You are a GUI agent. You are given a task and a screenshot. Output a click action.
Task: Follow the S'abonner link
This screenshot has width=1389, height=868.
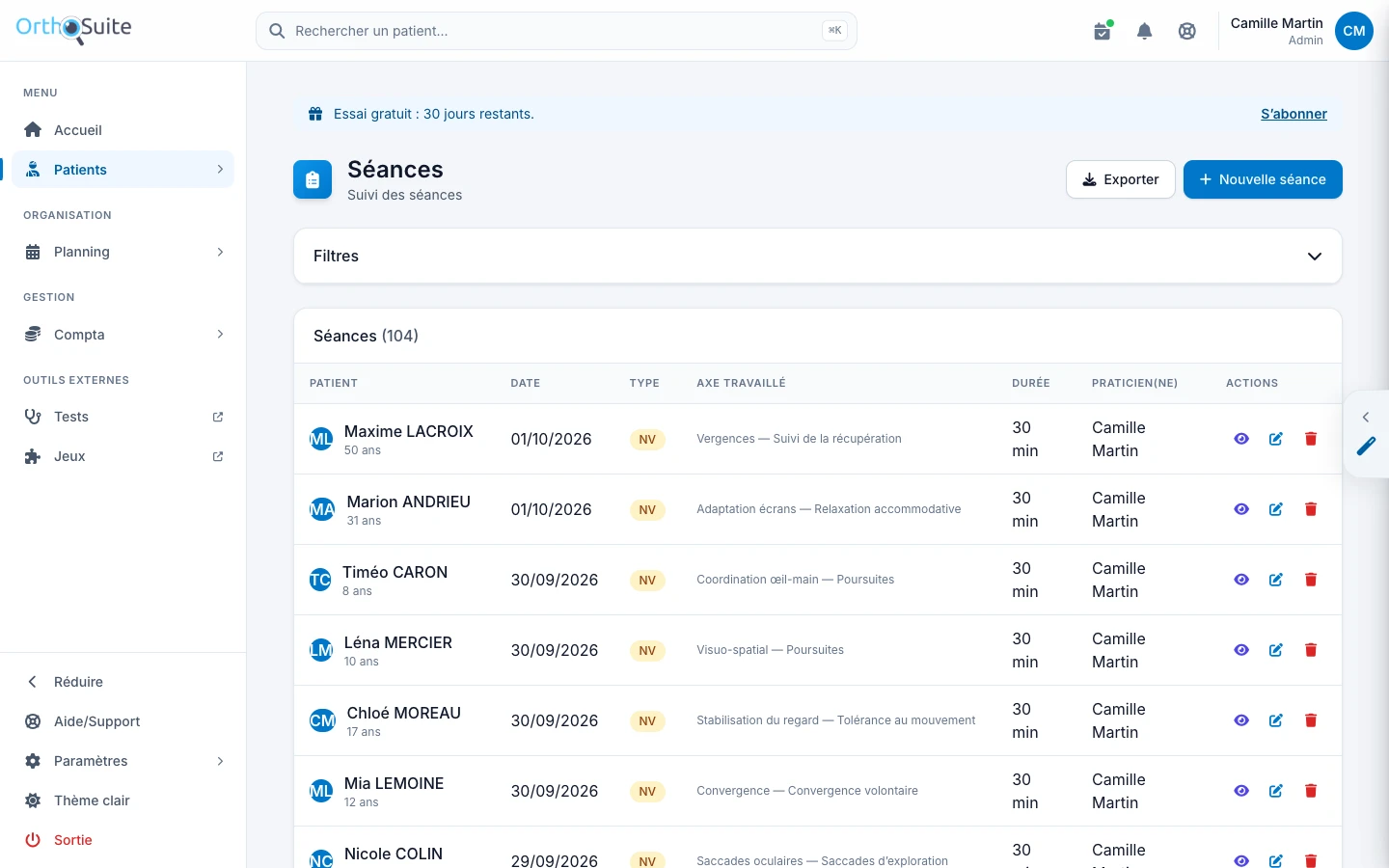(1294, 114)
